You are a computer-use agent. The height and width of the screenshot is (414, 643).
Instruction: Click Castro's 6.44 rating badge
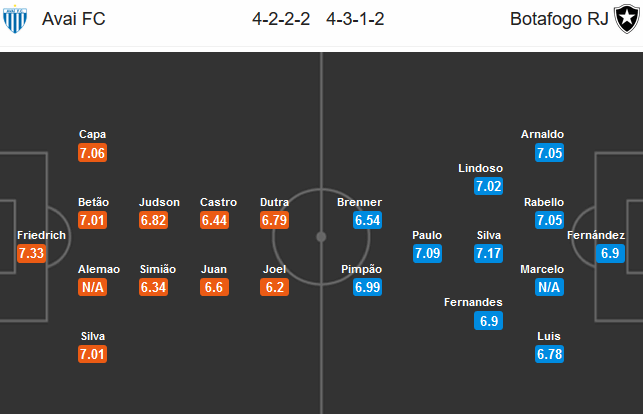pos(214,220)
